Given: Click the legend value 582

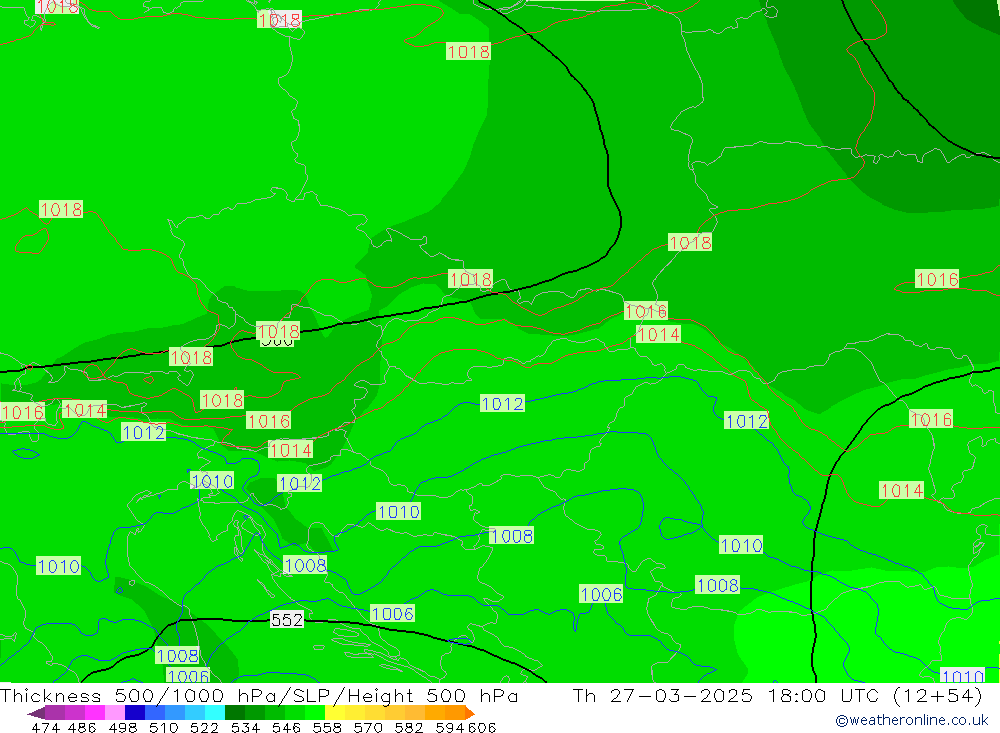Looking at the screenshot, I should coord(408,727).
